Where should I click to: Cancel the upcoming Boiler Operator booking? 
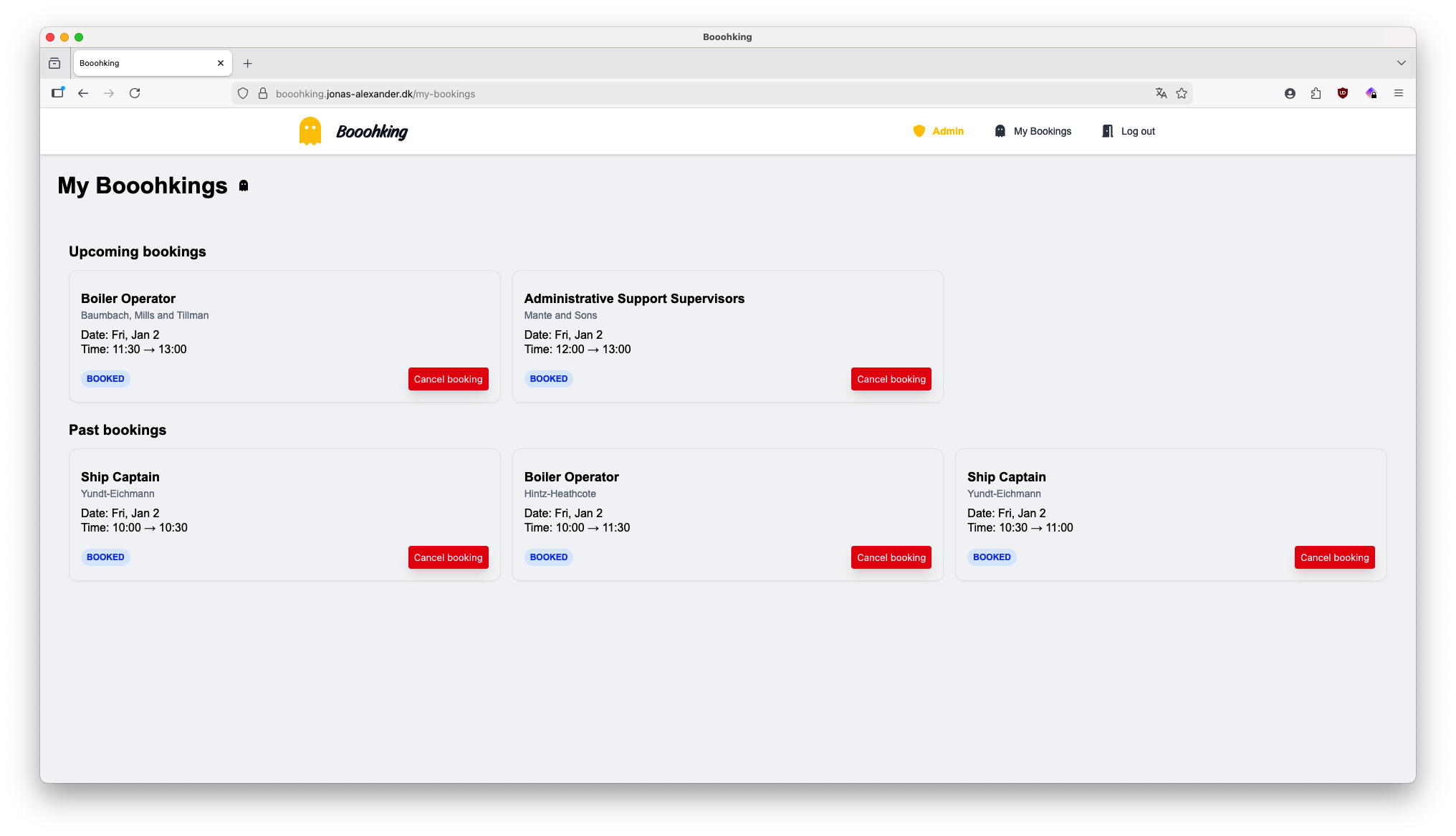(x=448, y=379)
